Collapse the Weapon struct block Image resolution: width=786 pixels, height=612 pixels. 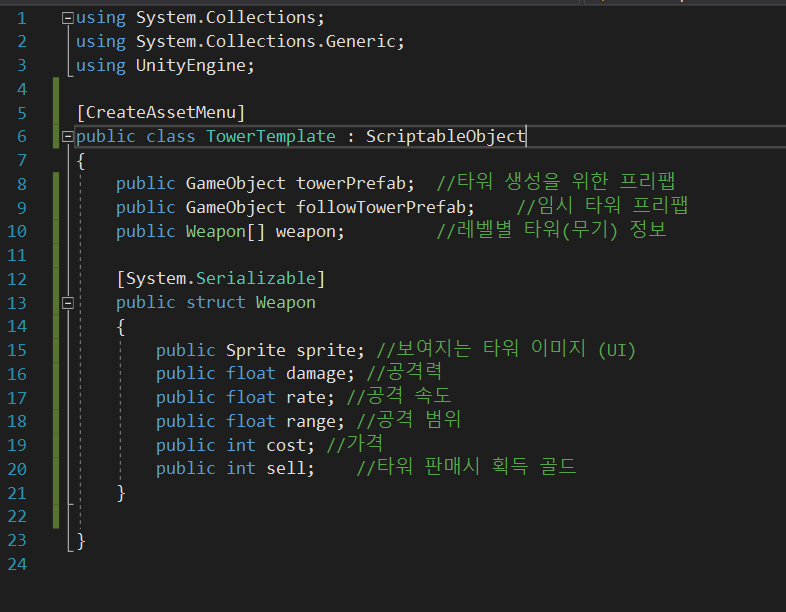(x=67, y=302)
